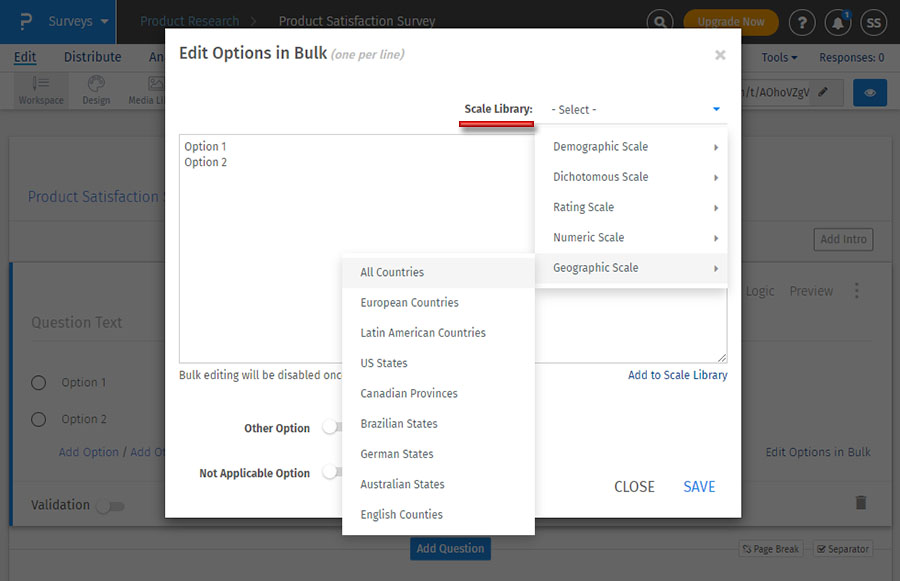900x581 pixels.
Task: Open the Add to Scale Library link
Action: 677,374
